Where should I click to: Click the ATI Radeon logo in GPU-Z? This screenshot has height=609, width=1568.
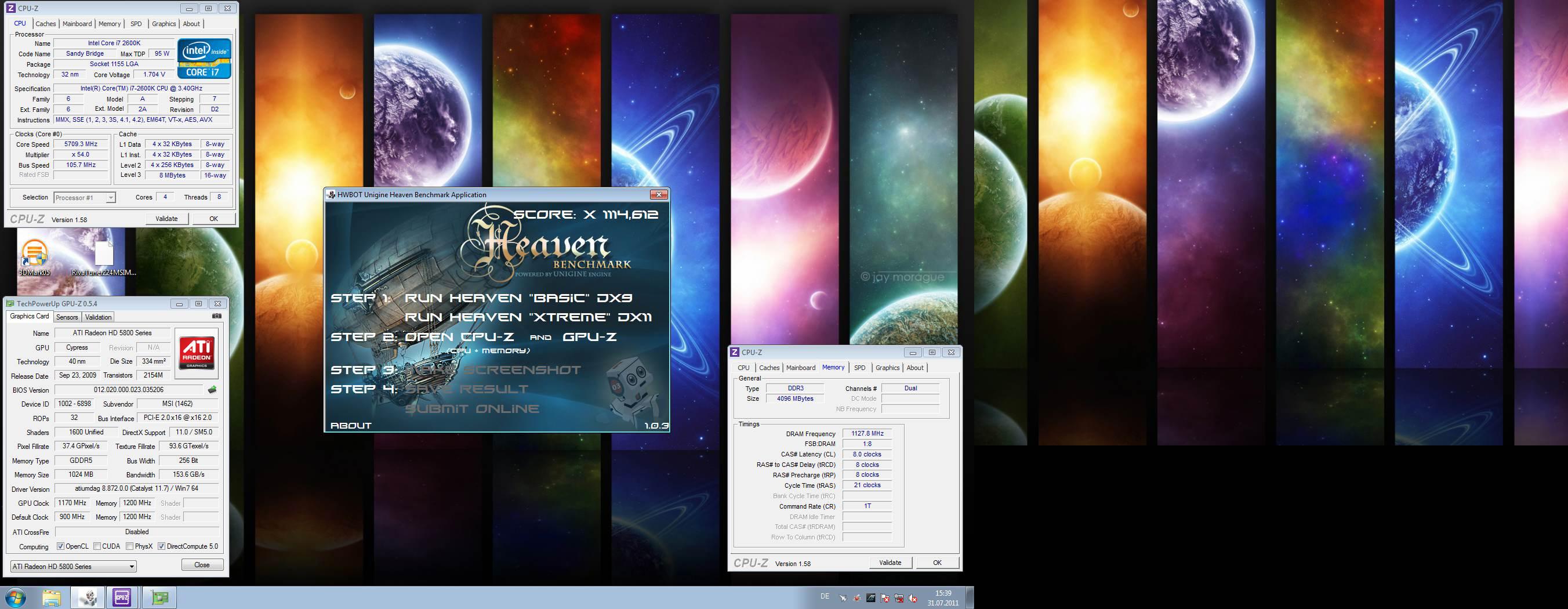click(x=196, y=353)
